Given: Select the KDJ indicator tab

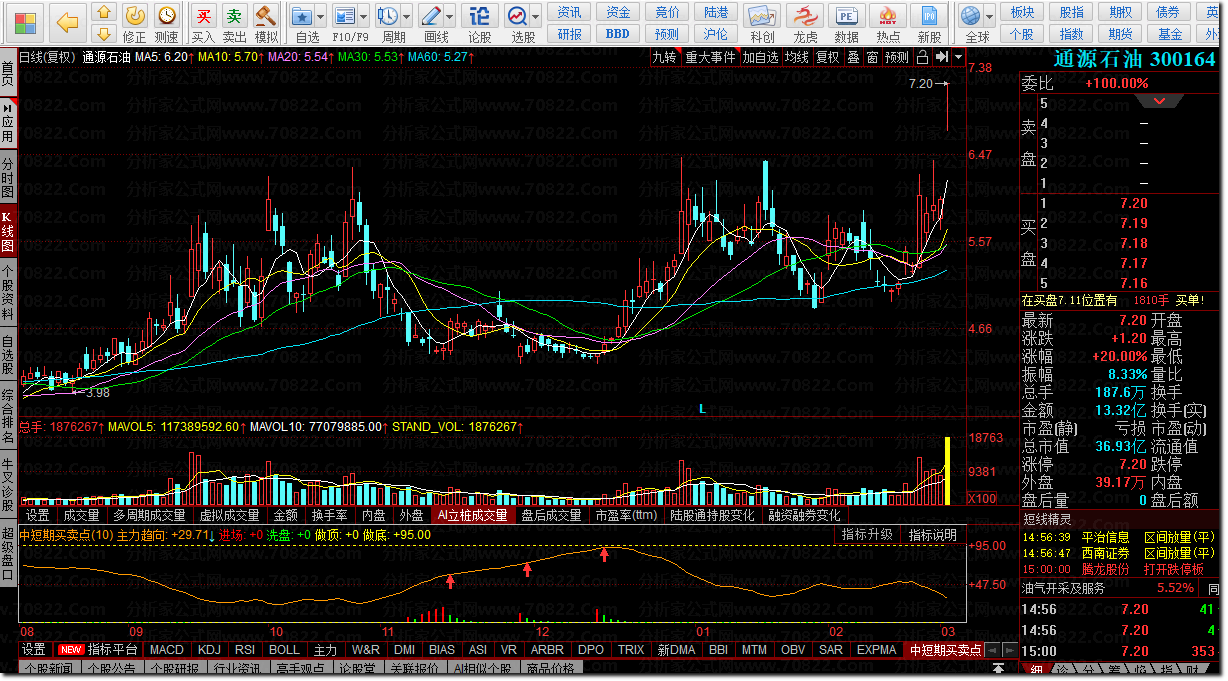Looking at the screenshot, I should coord(209,650).
